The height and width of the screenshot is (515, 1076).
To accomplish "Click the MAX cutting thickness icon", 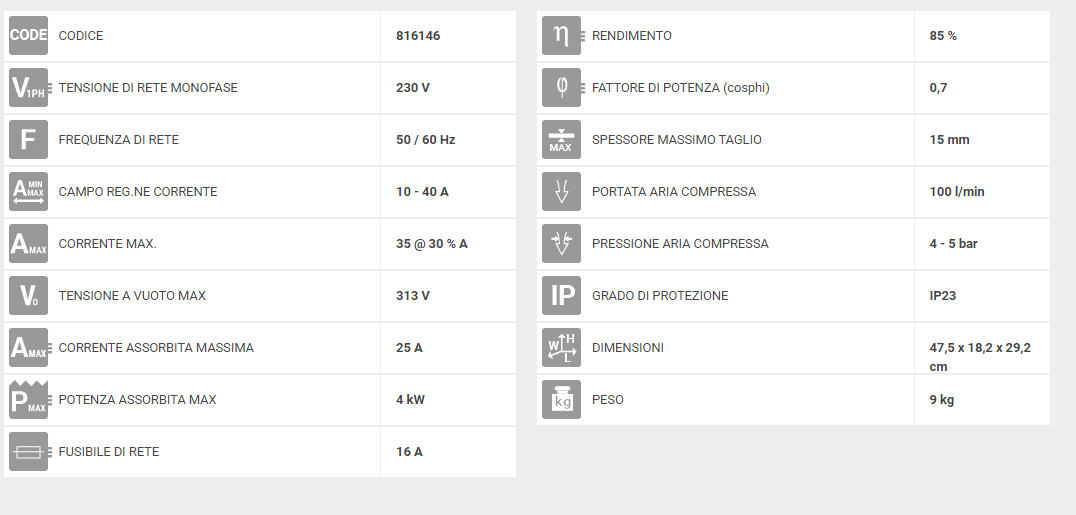I will (561, 139).
